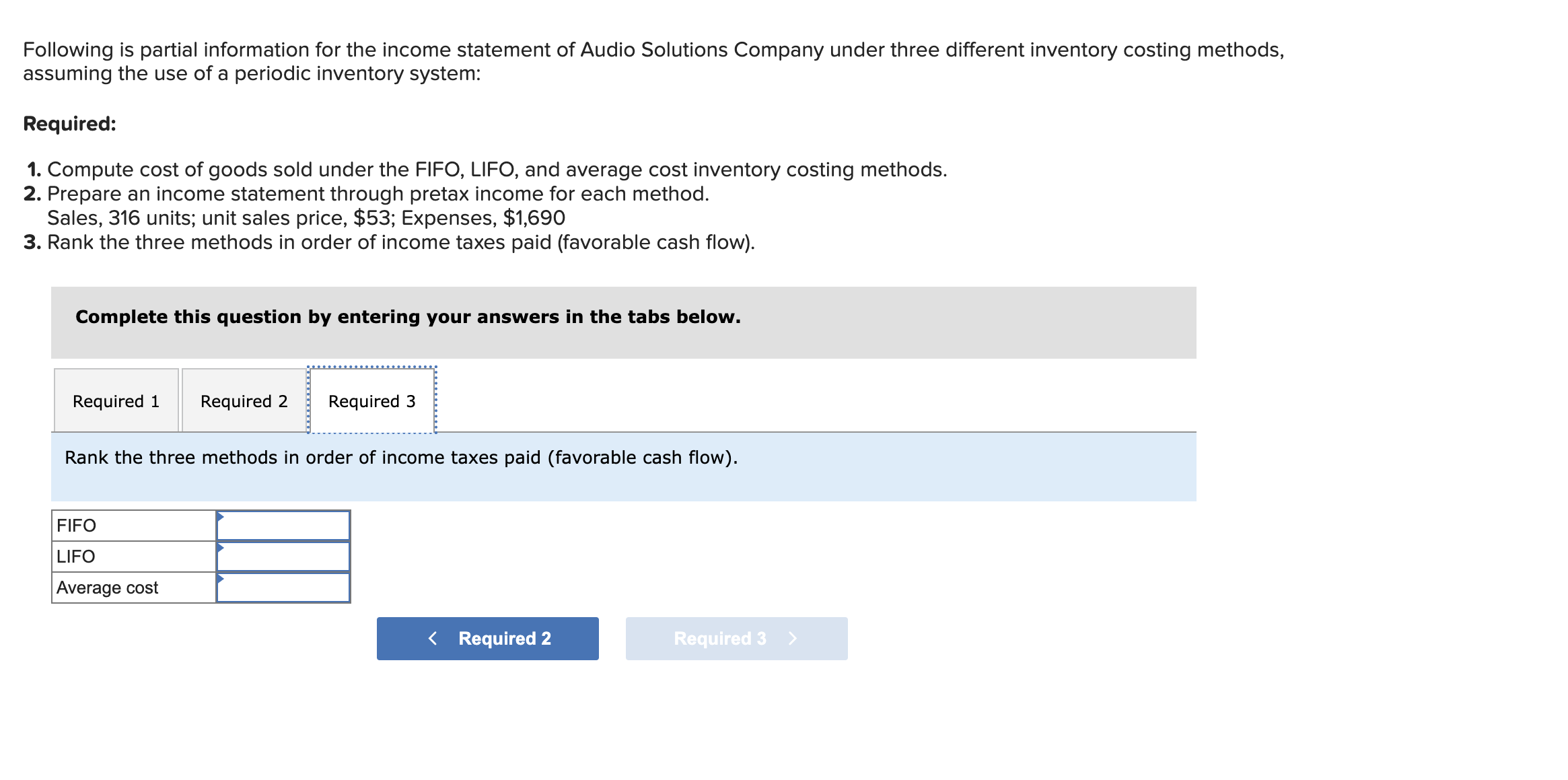The image size is (1568, 780).
Task: Click the left chevron icon beside Required 2
Action: click(x=433, y=638)
